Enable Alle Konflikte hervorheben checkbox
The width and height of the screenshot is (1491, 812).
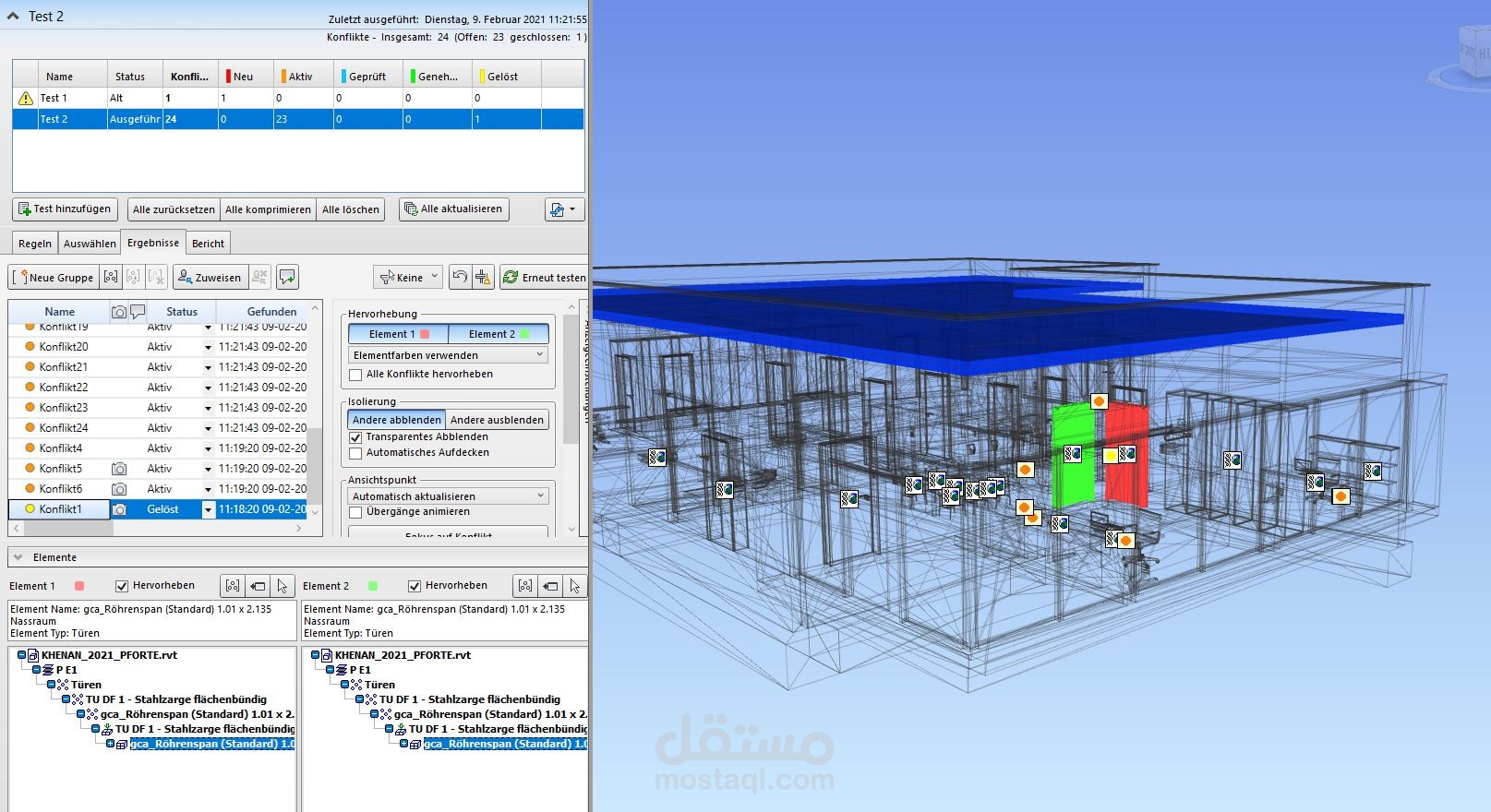(355, 375)
